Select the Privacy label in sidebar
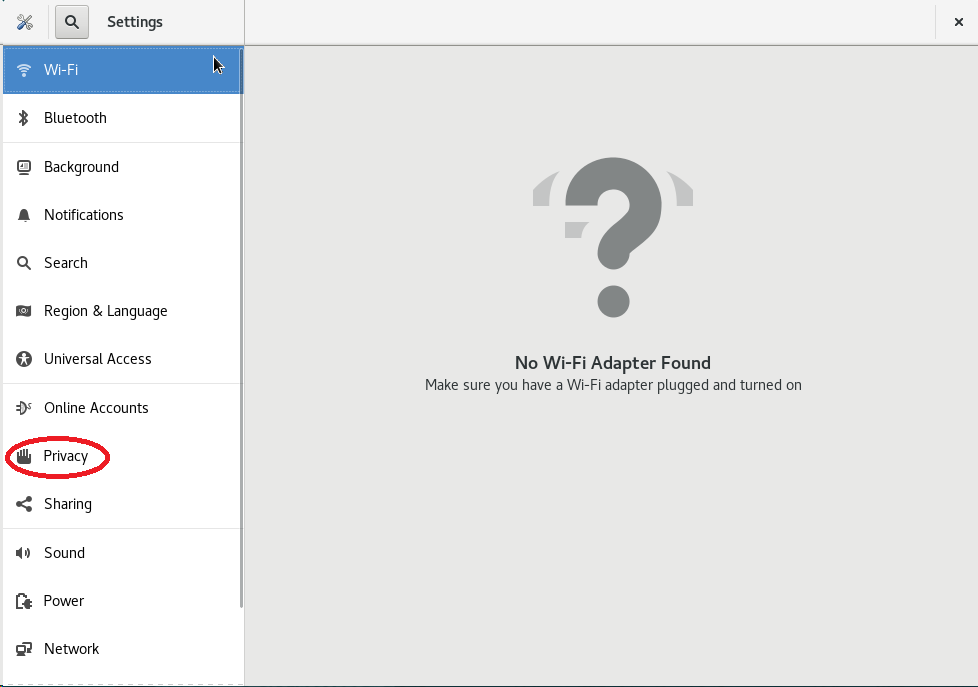The width and height of the screenshot is (978, 687). 66,456
